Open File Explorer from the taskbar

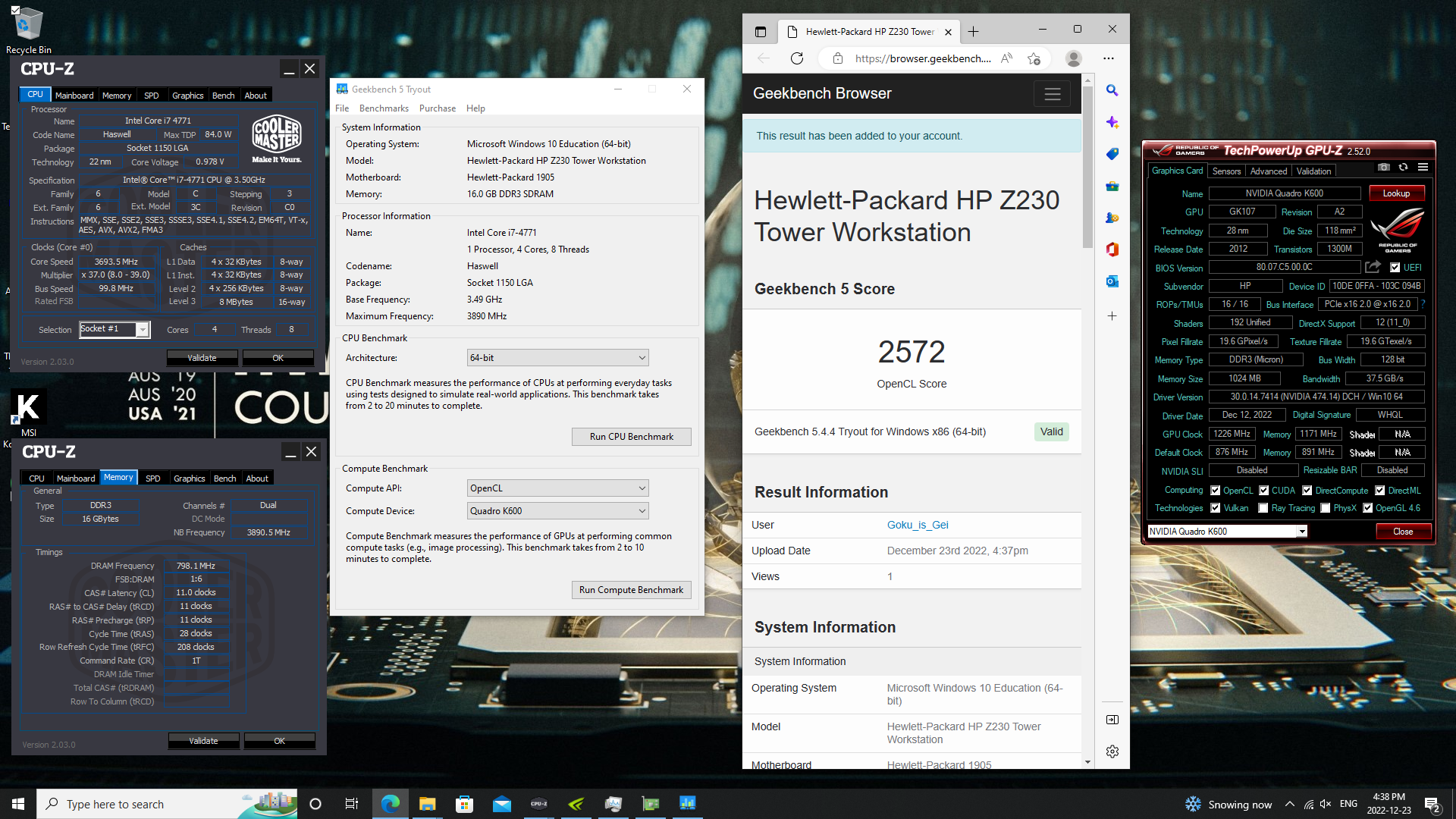[427, 804]
